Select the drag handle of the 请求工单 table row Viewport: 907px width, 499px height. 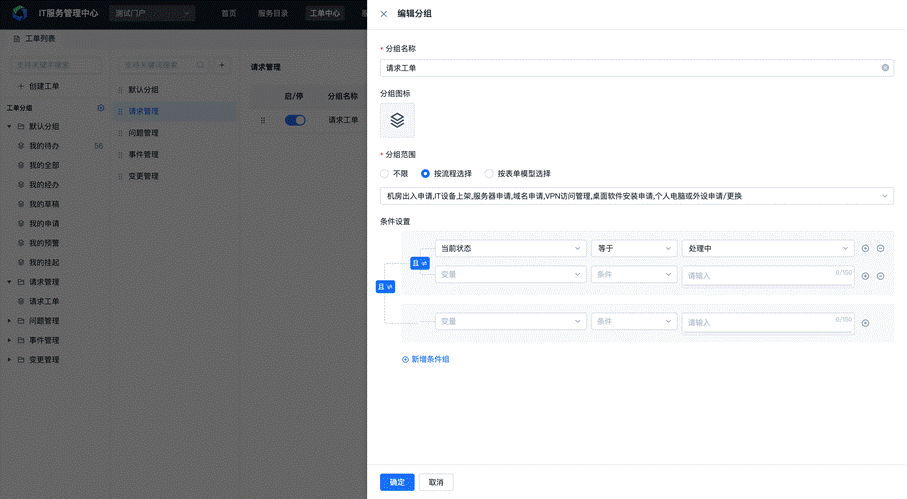pos(263,120)
